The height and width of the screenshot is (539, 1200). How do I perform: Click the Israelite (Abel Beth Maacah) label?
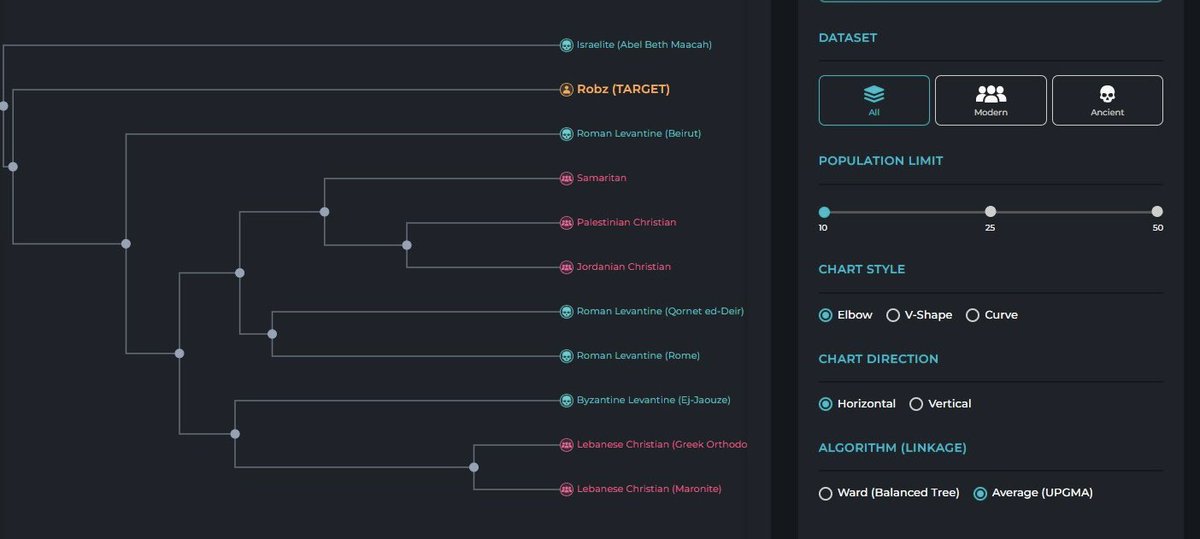pyautogui.click(x=644, y=45)
